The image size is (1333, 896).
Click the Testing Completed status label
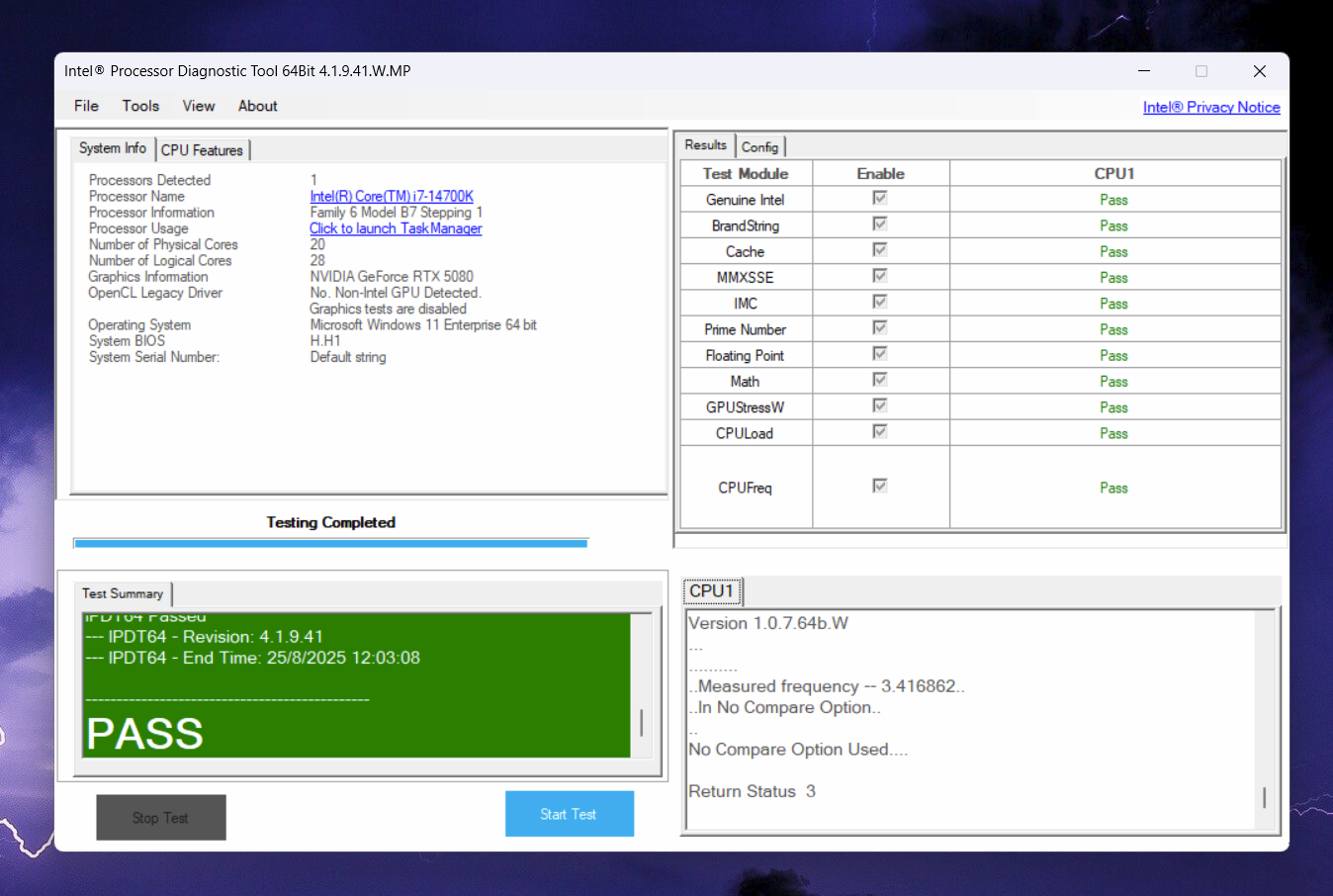click(x=331, y=522)
